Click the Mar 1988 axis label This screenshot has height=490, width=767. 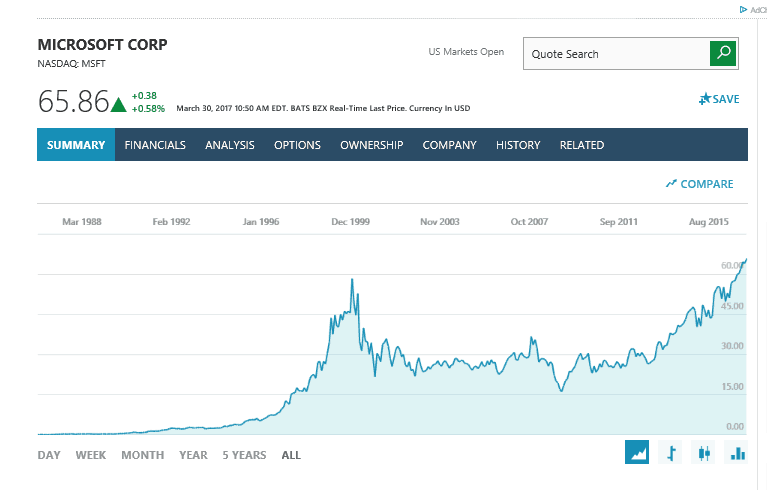[82, 222]
